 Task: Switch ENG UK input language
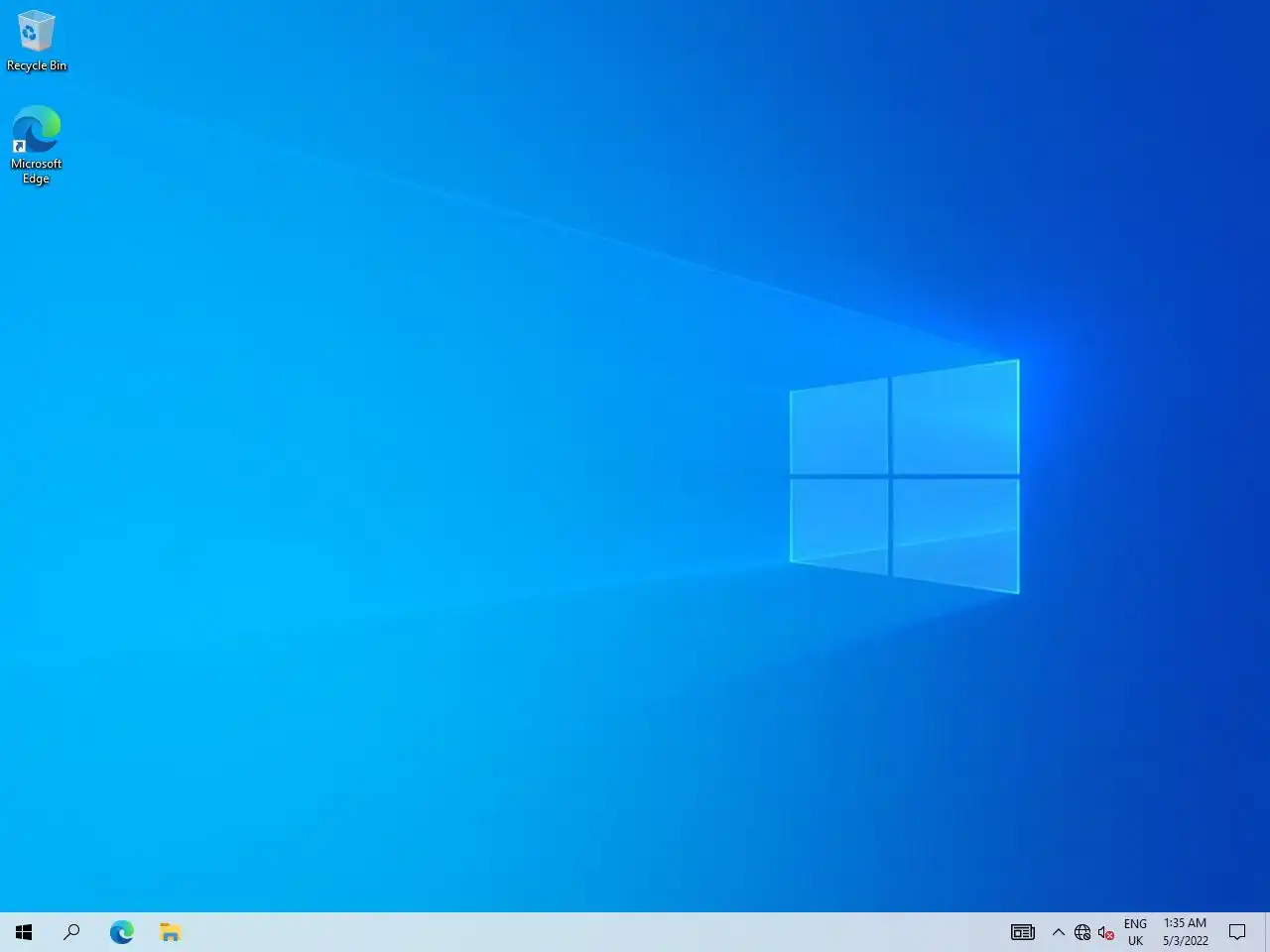pos(1135,932)
